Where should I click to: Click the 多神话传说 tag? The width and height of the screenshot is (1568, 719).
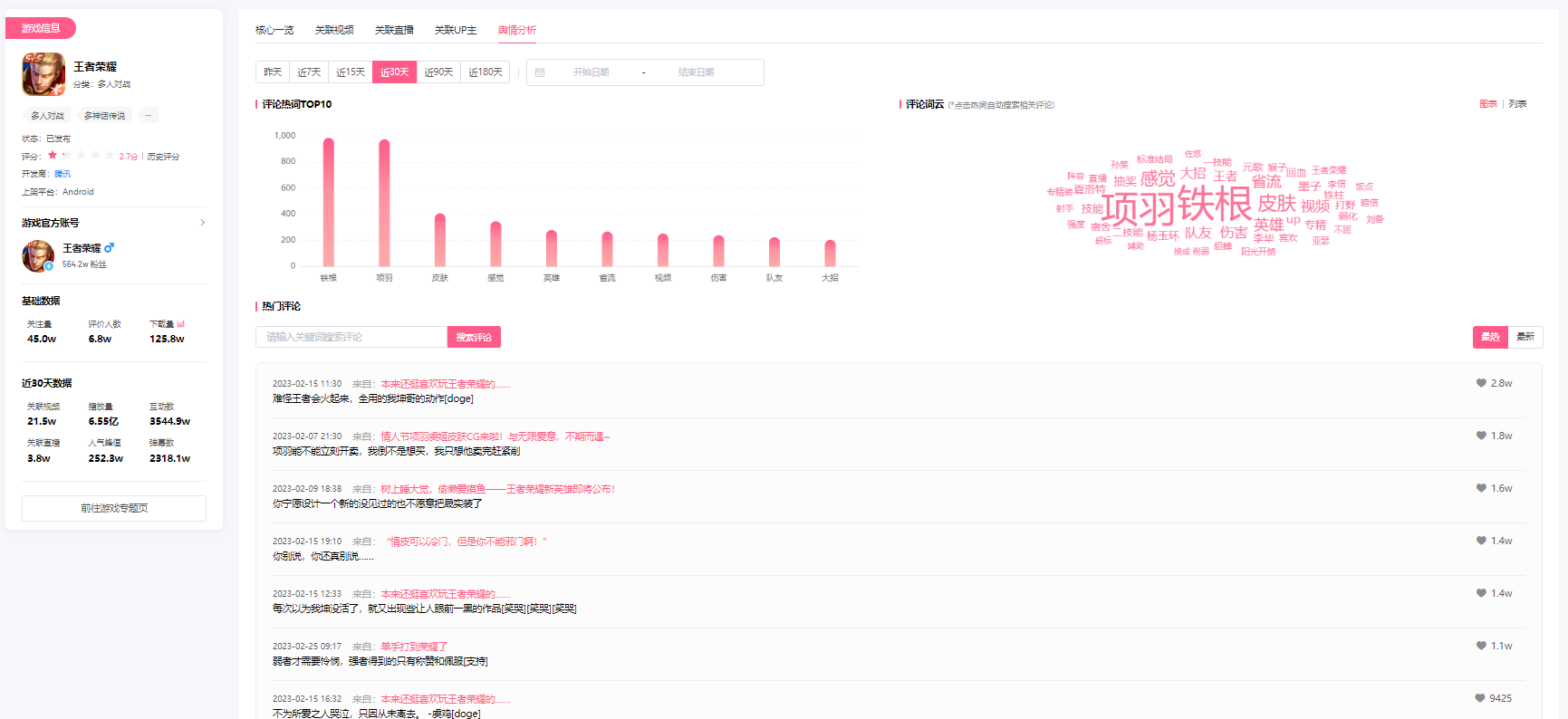[104, 115]
